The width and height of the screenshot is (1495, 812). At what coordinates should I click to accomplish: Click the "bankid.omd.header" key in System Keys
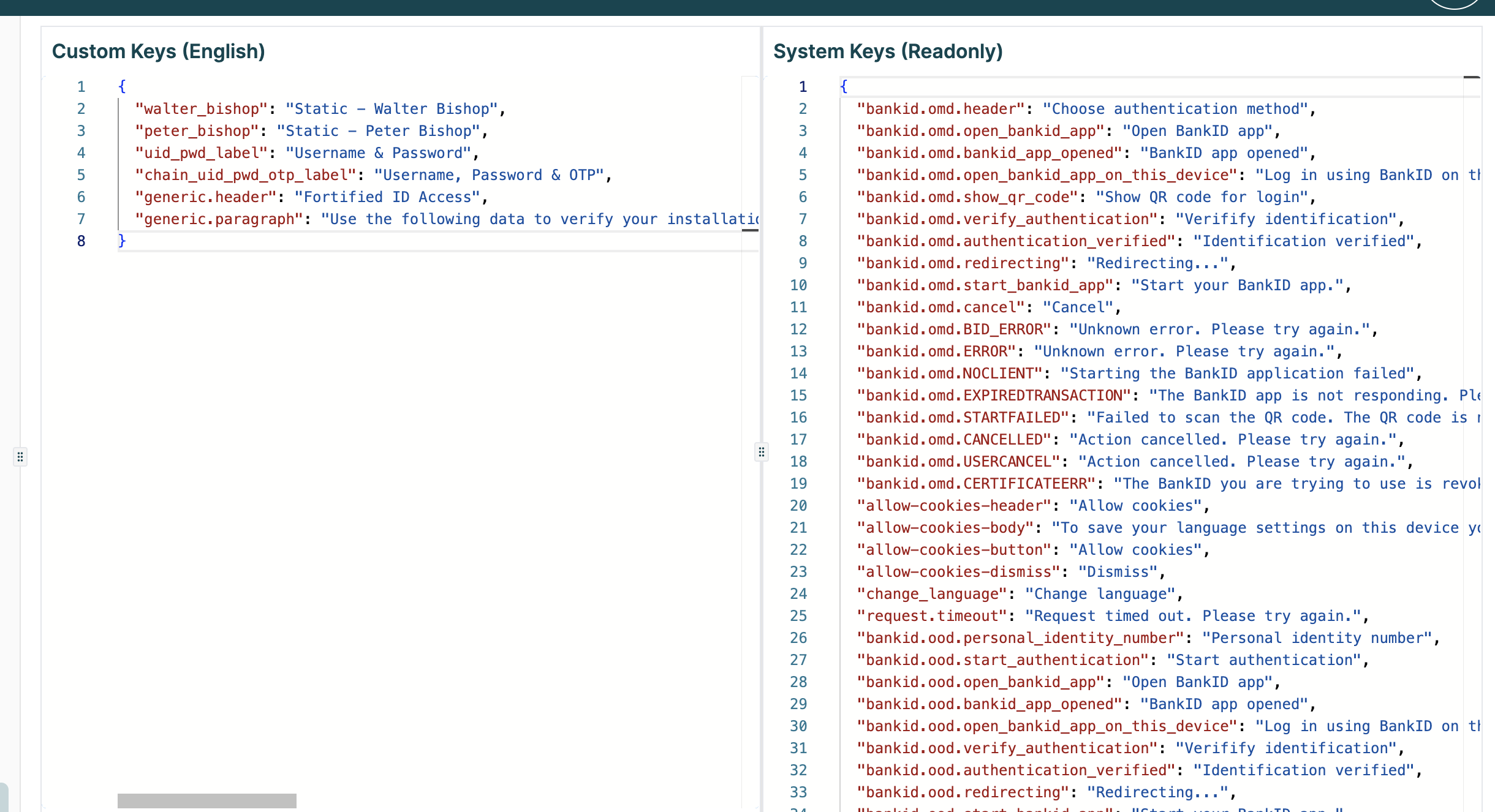tap(941, 109)
